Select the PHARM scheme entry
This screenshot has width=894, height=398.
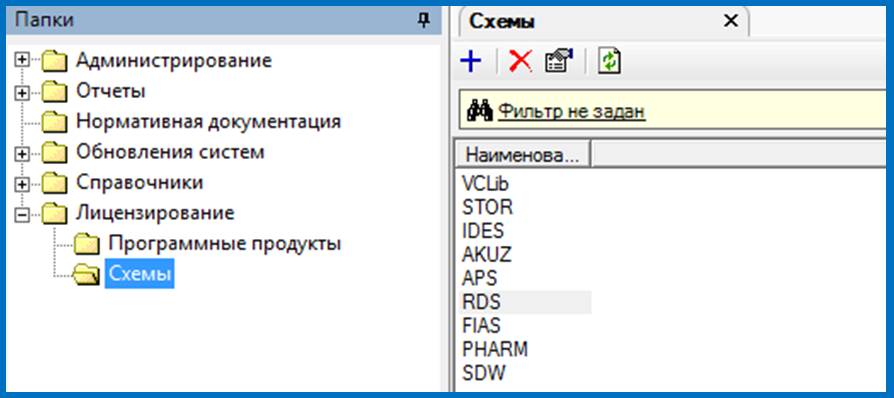(x=495, y=348)
